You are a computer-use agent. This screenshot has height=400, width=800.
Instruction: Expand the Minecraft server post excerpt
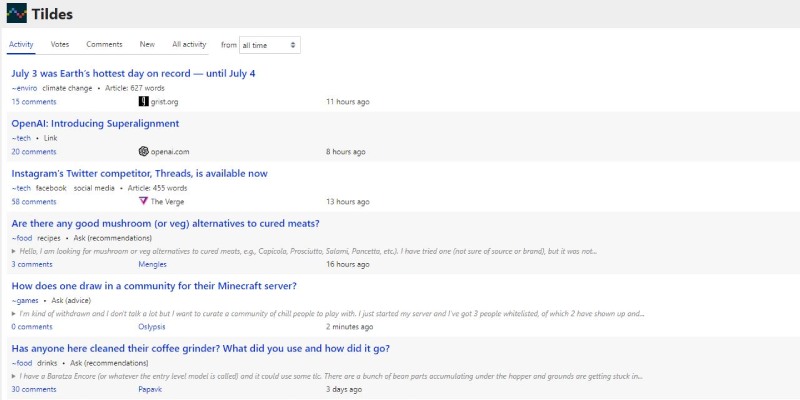pos(14,313)
